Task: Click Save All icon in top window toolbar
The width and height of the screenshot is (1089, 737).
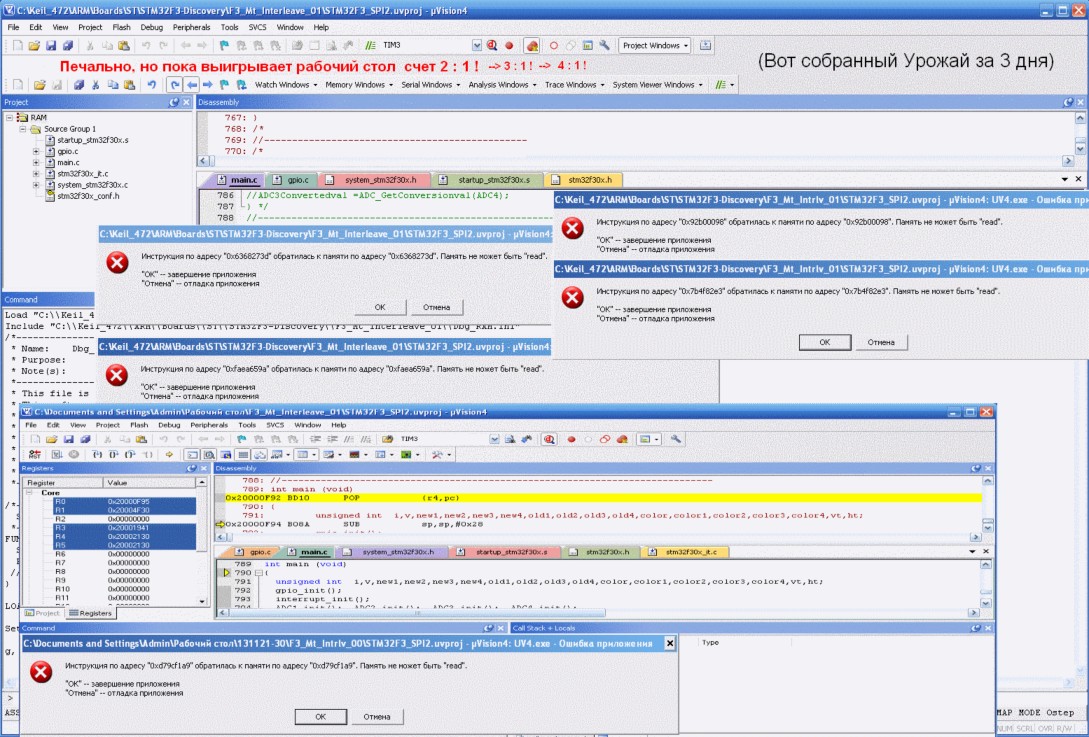Action: [x=67, y=46]
